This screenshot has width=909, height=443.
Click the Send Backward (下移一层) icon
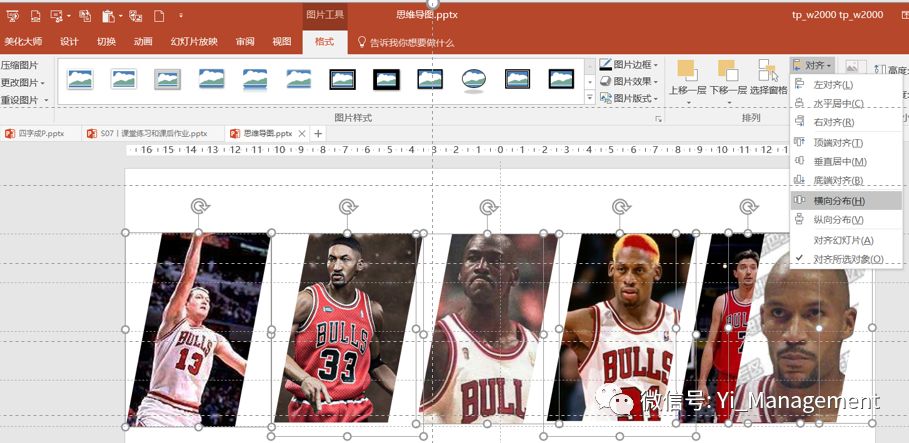[728, 70]
